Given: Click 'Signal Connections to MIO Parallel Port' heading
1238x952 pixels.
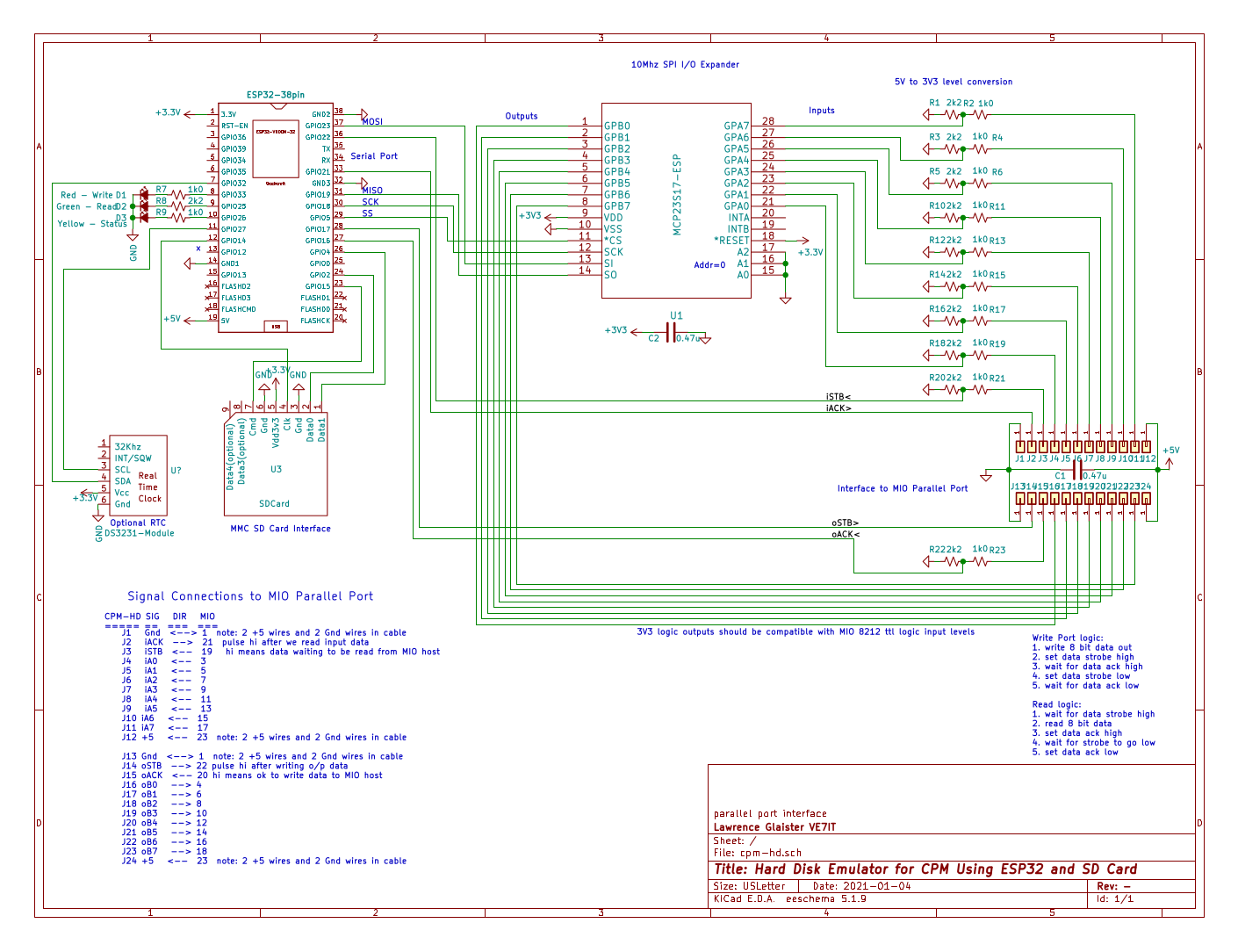Looking at the screenshot, I should 250,596.
